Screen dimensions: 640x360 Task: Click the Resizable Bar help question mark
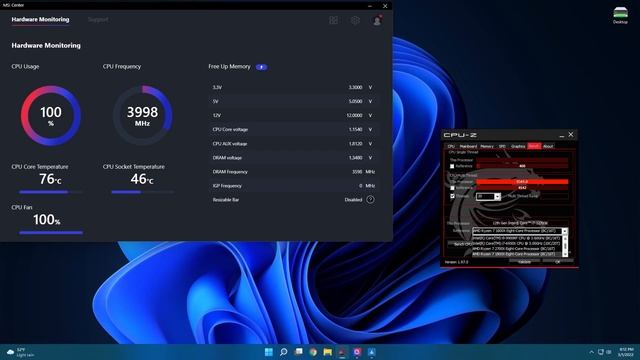(370, 200)
